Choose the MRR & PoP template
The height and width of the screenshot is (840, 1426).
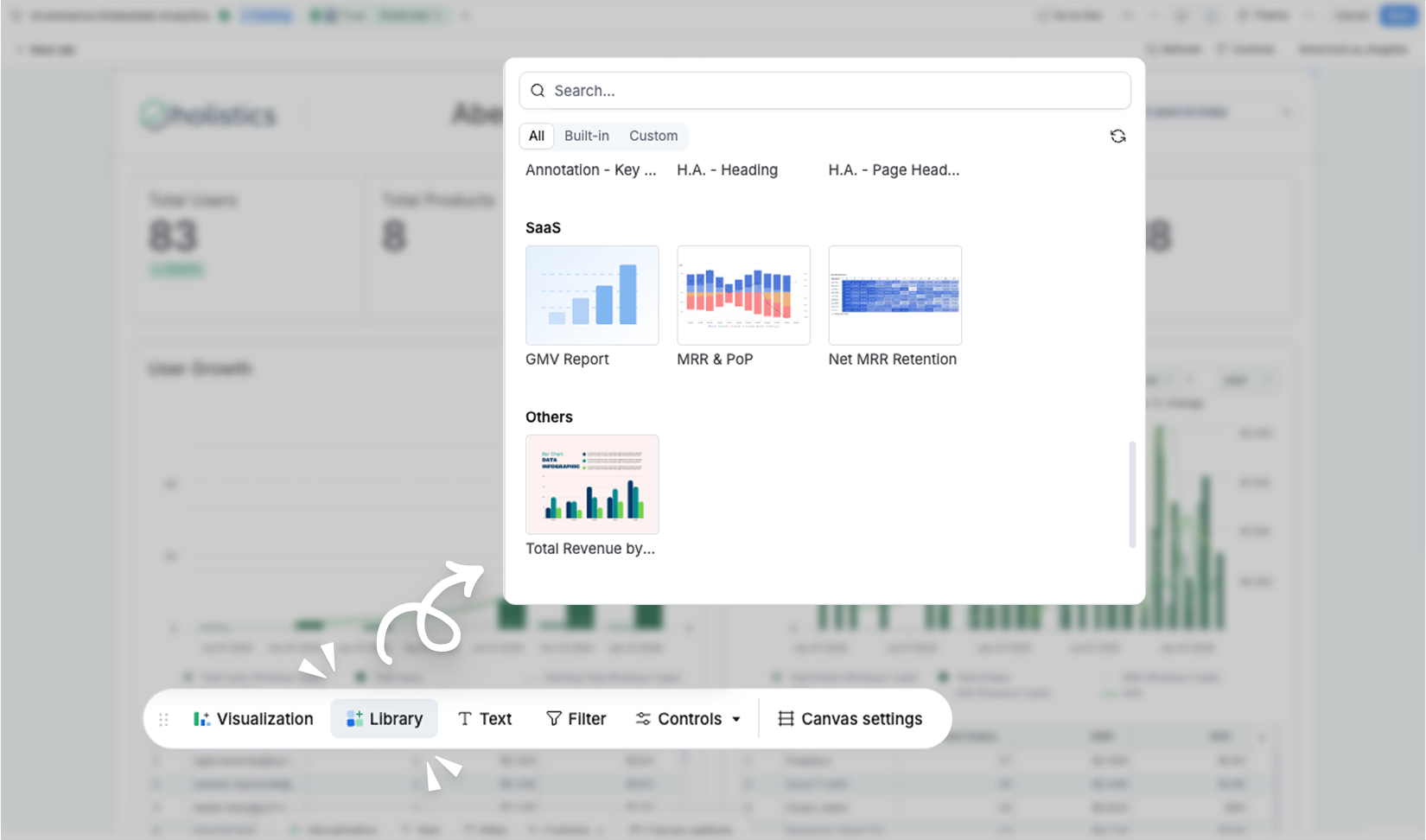tap(743, 295)
